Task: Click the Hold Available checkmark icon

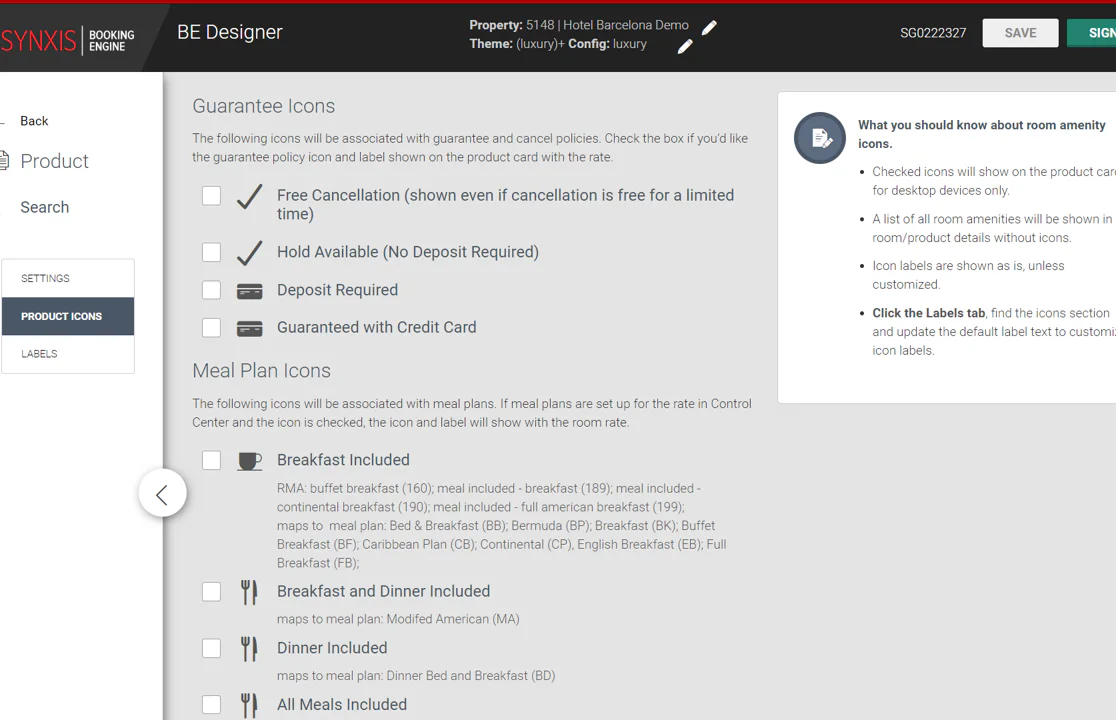Action: (x=249, y=253)
